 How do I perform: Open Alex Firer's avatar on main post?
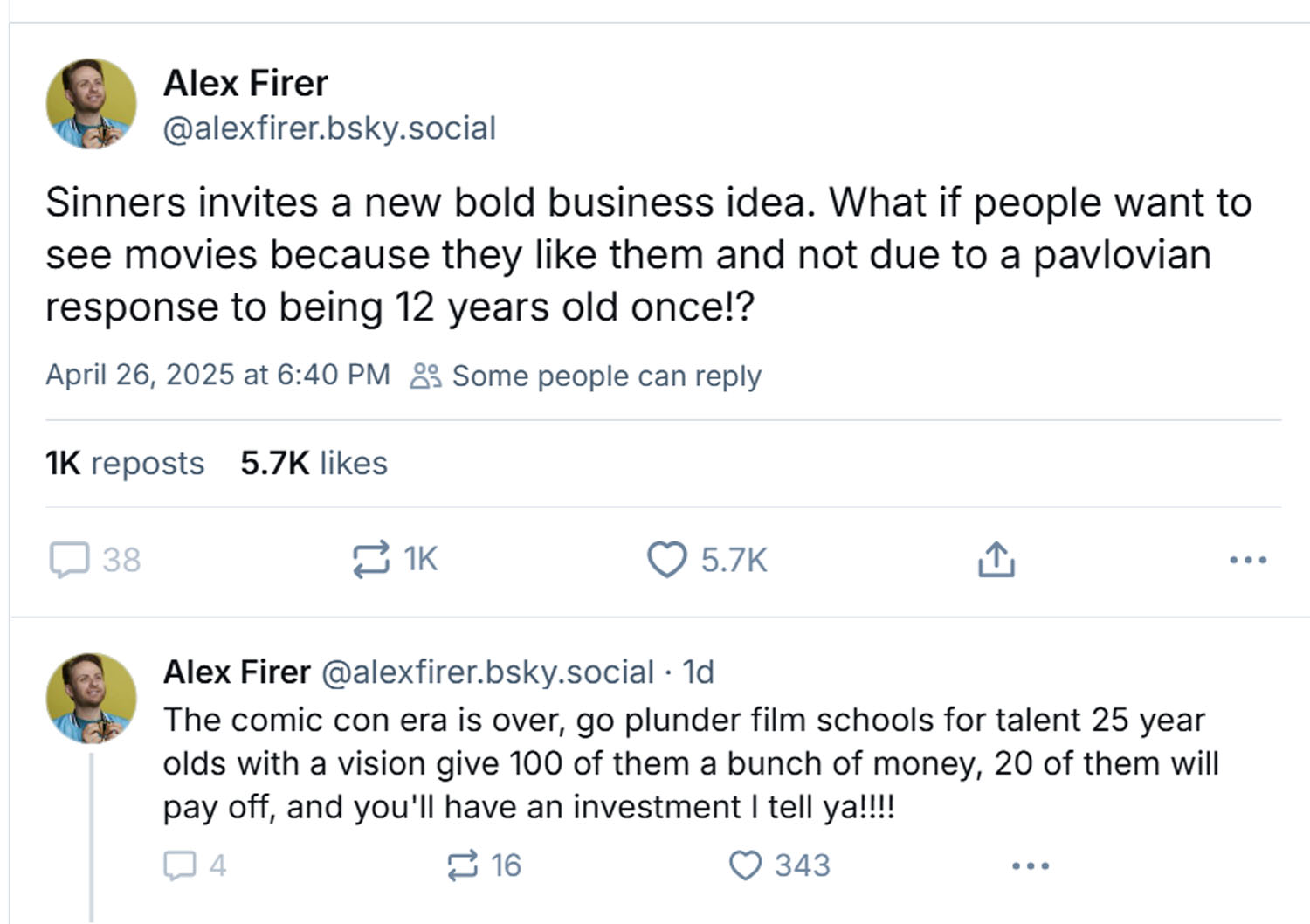click(92, 104)
